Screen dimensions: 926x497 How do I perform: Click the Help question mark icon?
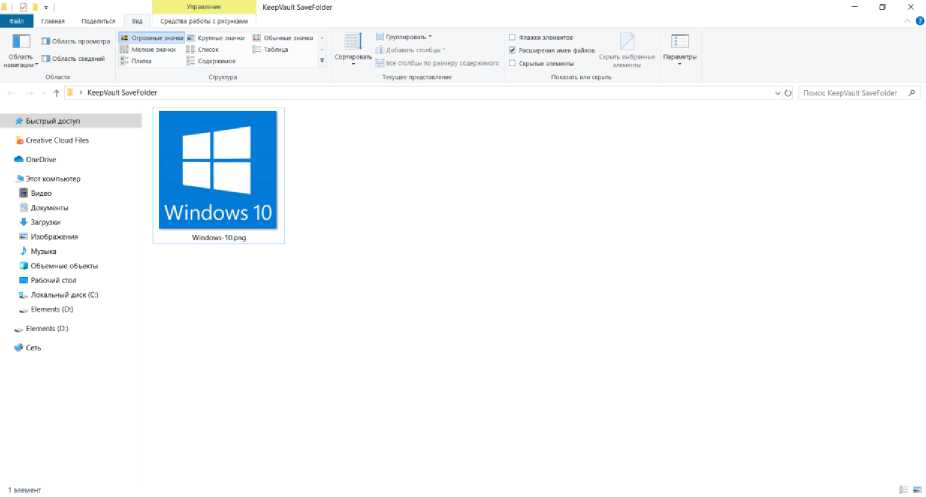tap(920, 21)
